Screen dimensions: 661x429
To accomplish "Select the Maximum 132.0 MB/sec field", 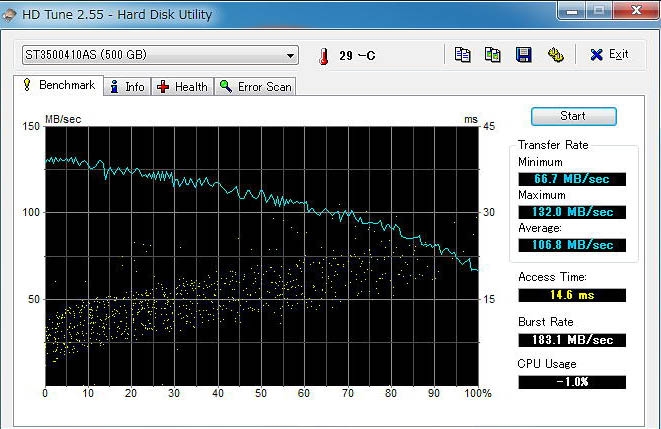I will point(572,212).
